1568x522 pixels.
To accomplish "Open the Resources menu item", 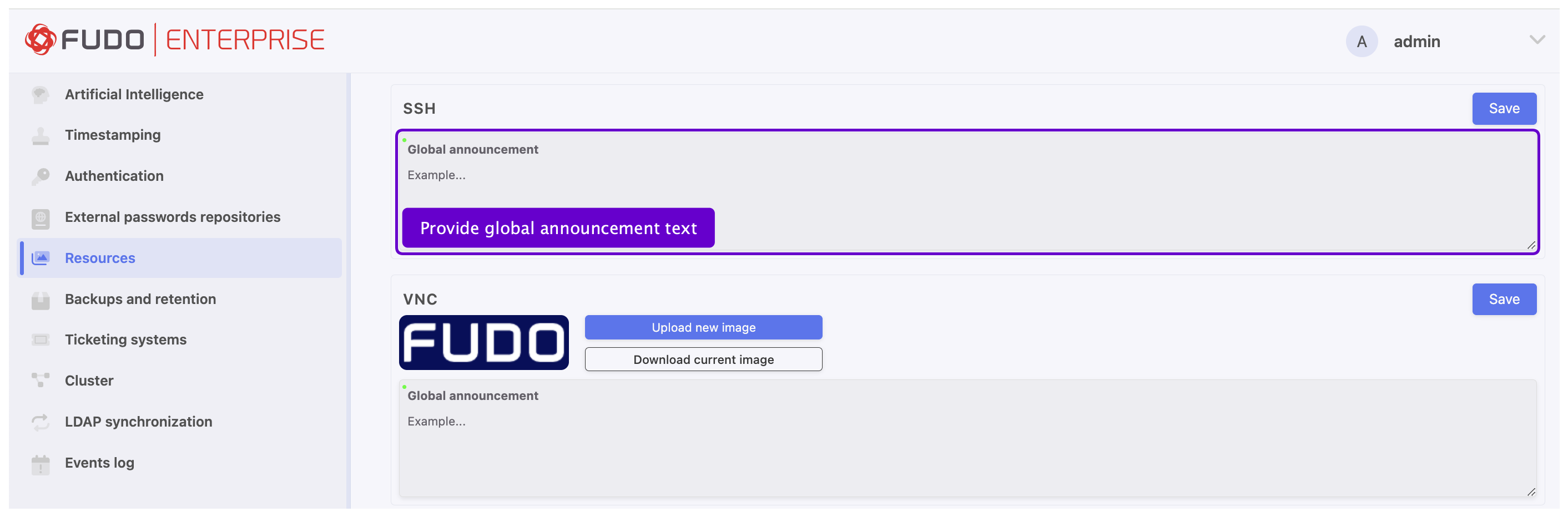I will click(x=100, y=259).
